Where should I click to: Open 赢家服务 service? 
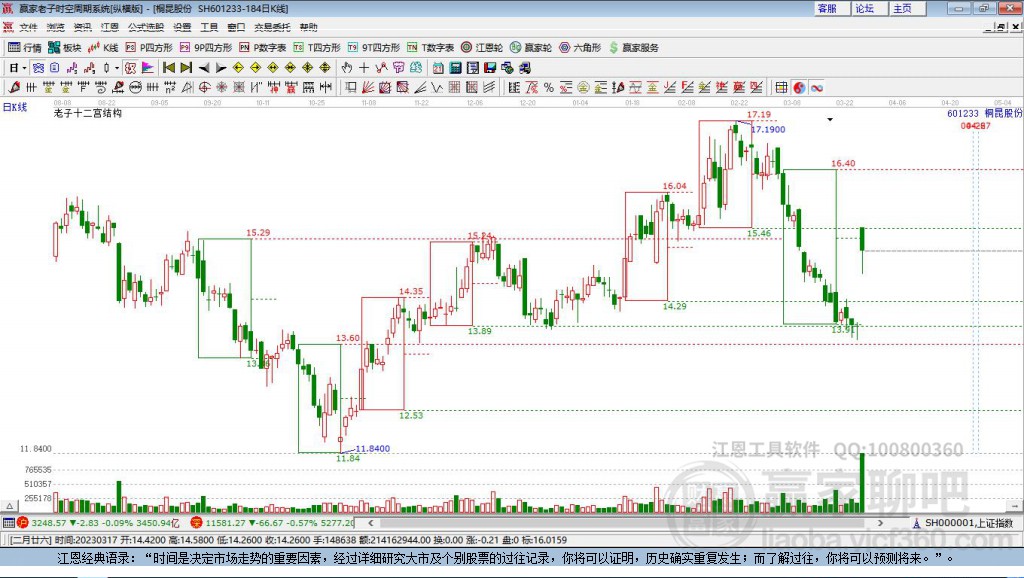(634, 48)
